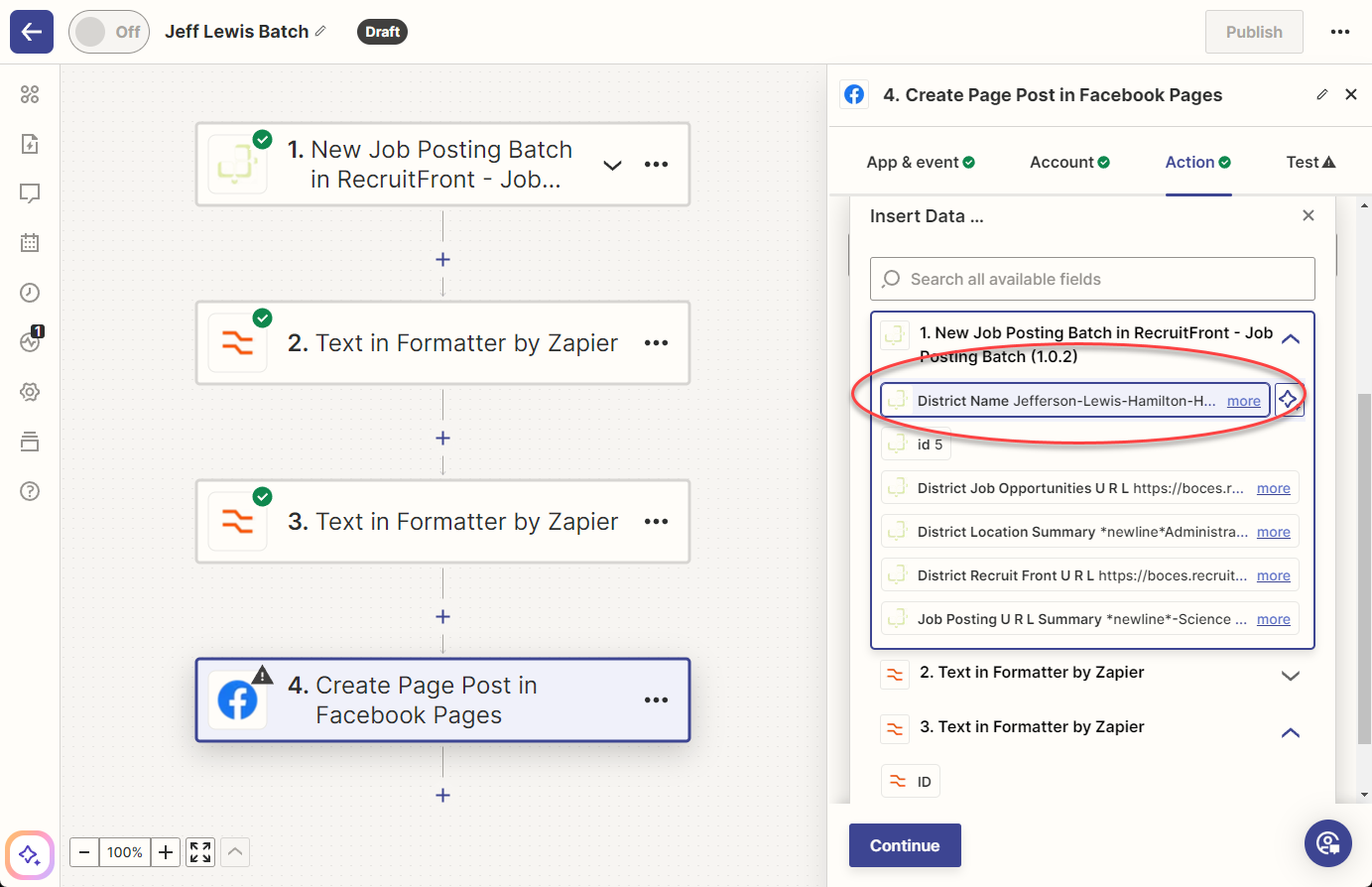
Task: Switch to Account tab
Action: (1069, 162)
